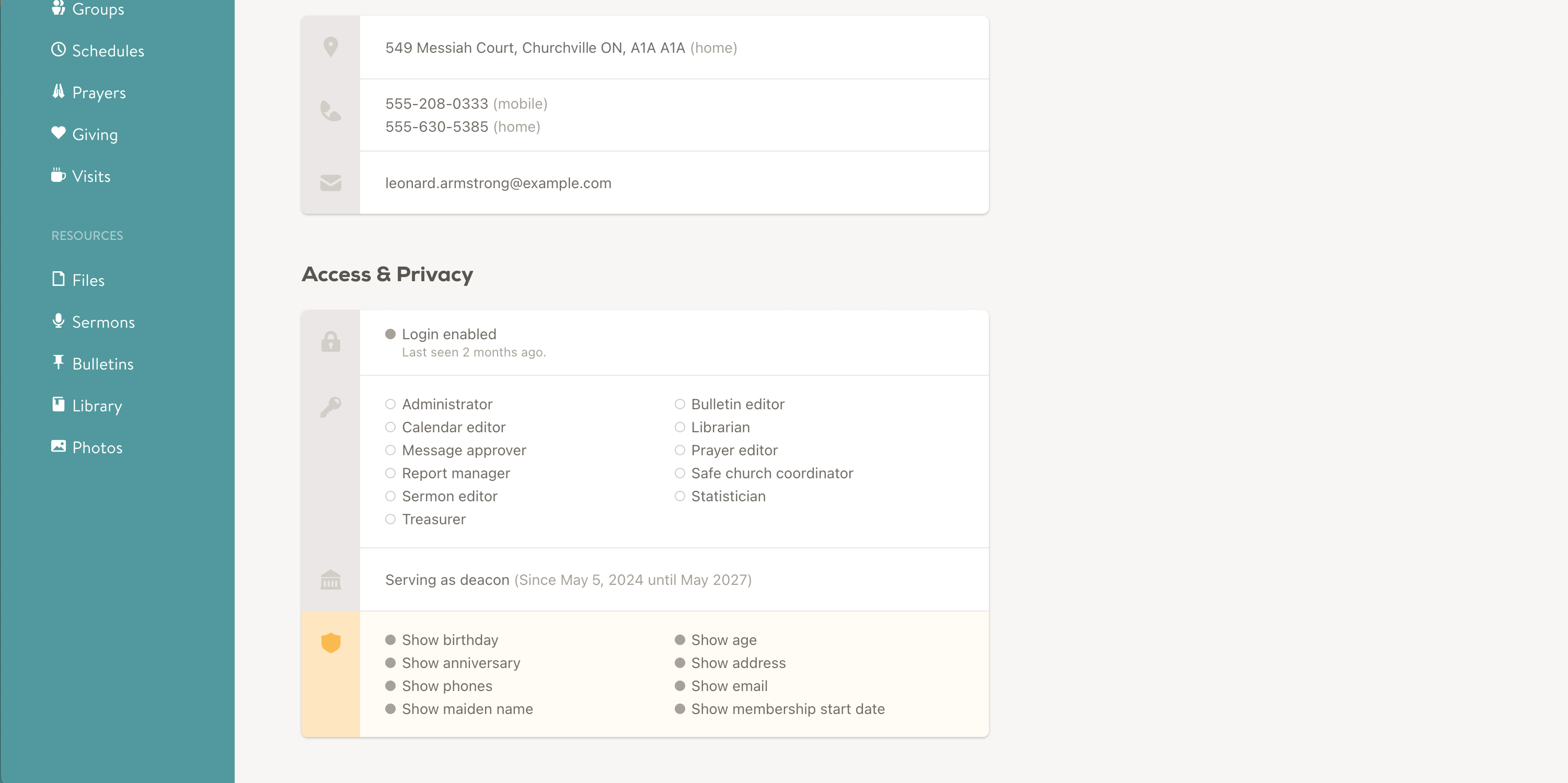This screenshot has height=783, width=1568.
Task: Open the Giving page
Action: (85, 134)
